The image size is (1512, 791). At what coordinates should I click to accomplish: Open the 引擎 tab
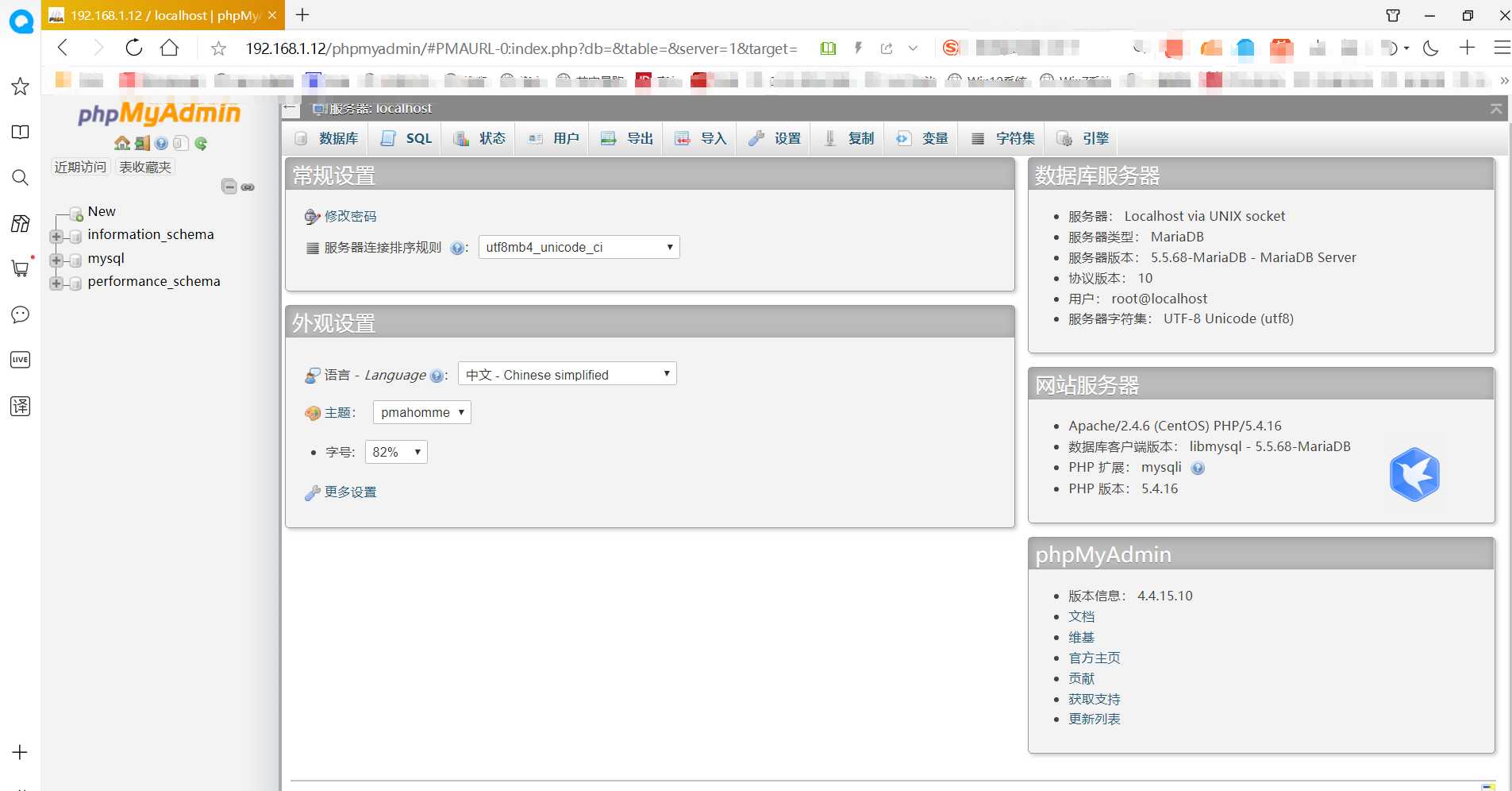pyautogui.click(x=1083, y=138)
